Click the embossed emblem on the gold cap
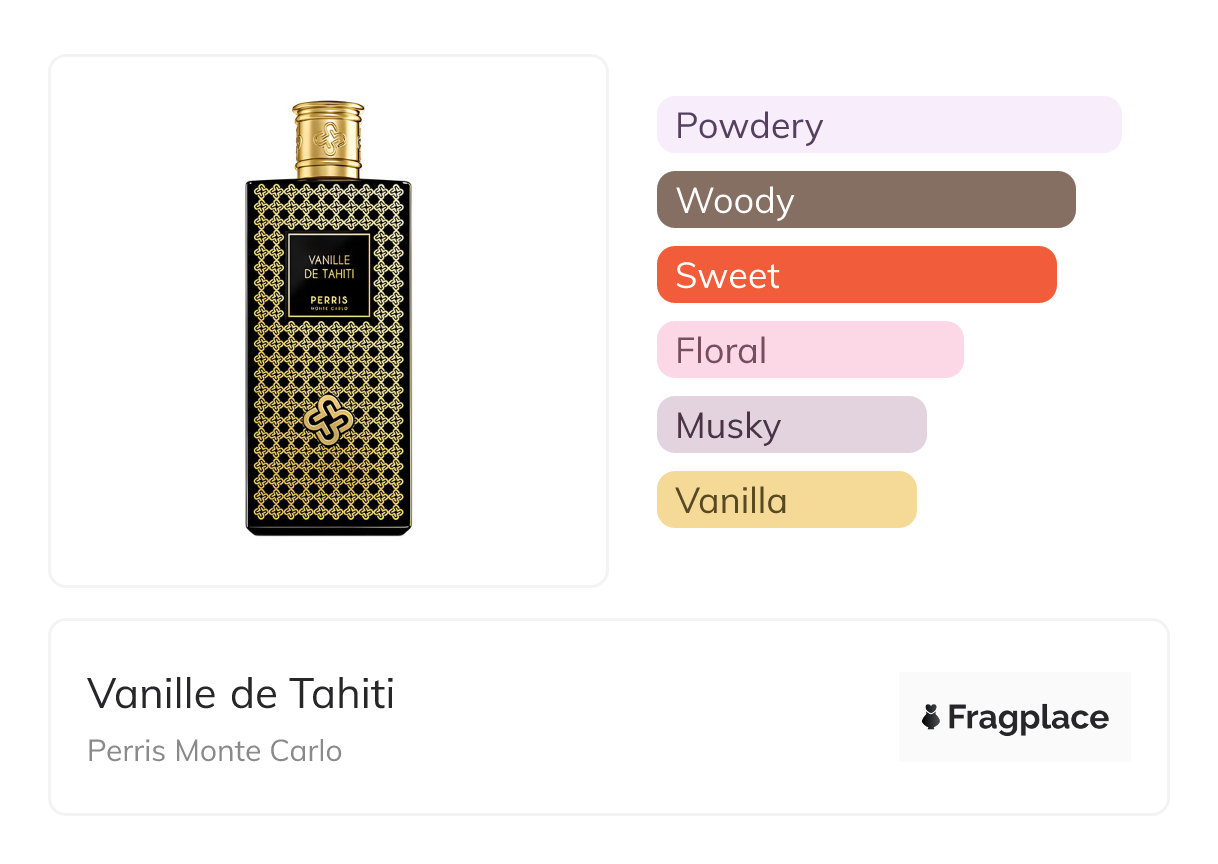 tap(328, 139)
